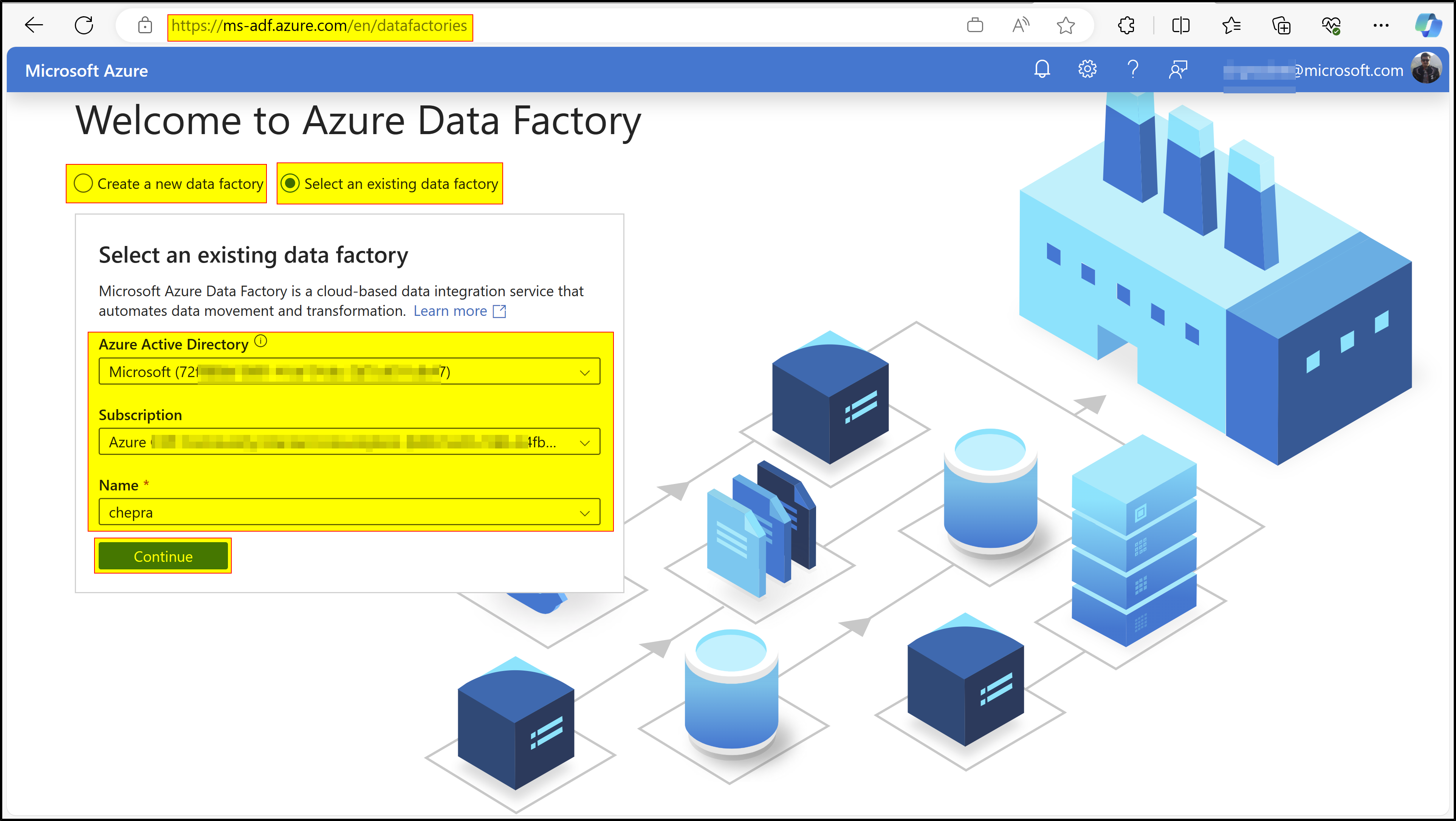Viewport: 1456px width, 821px height.
Task: Open browser extensions puzzle icon
Action: coord(1126,25)
